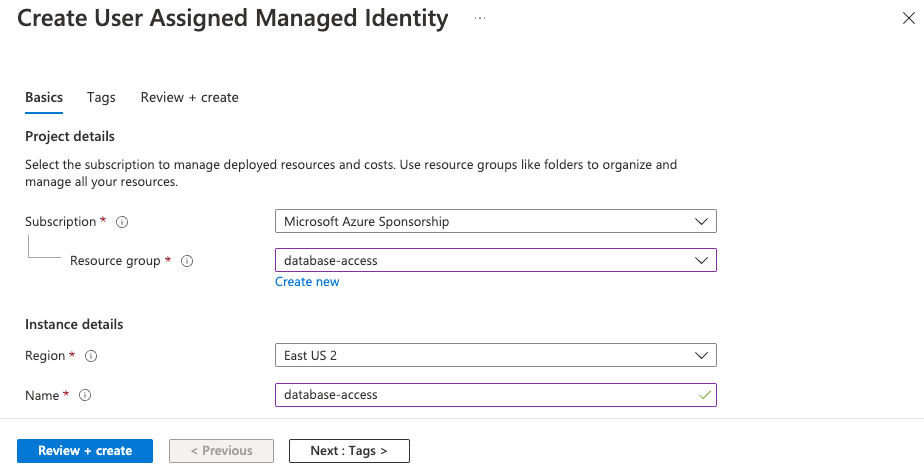Click the info icon next to Name
Image resolution: width=924 pixels, height=476 pixels.
point(85,395)
